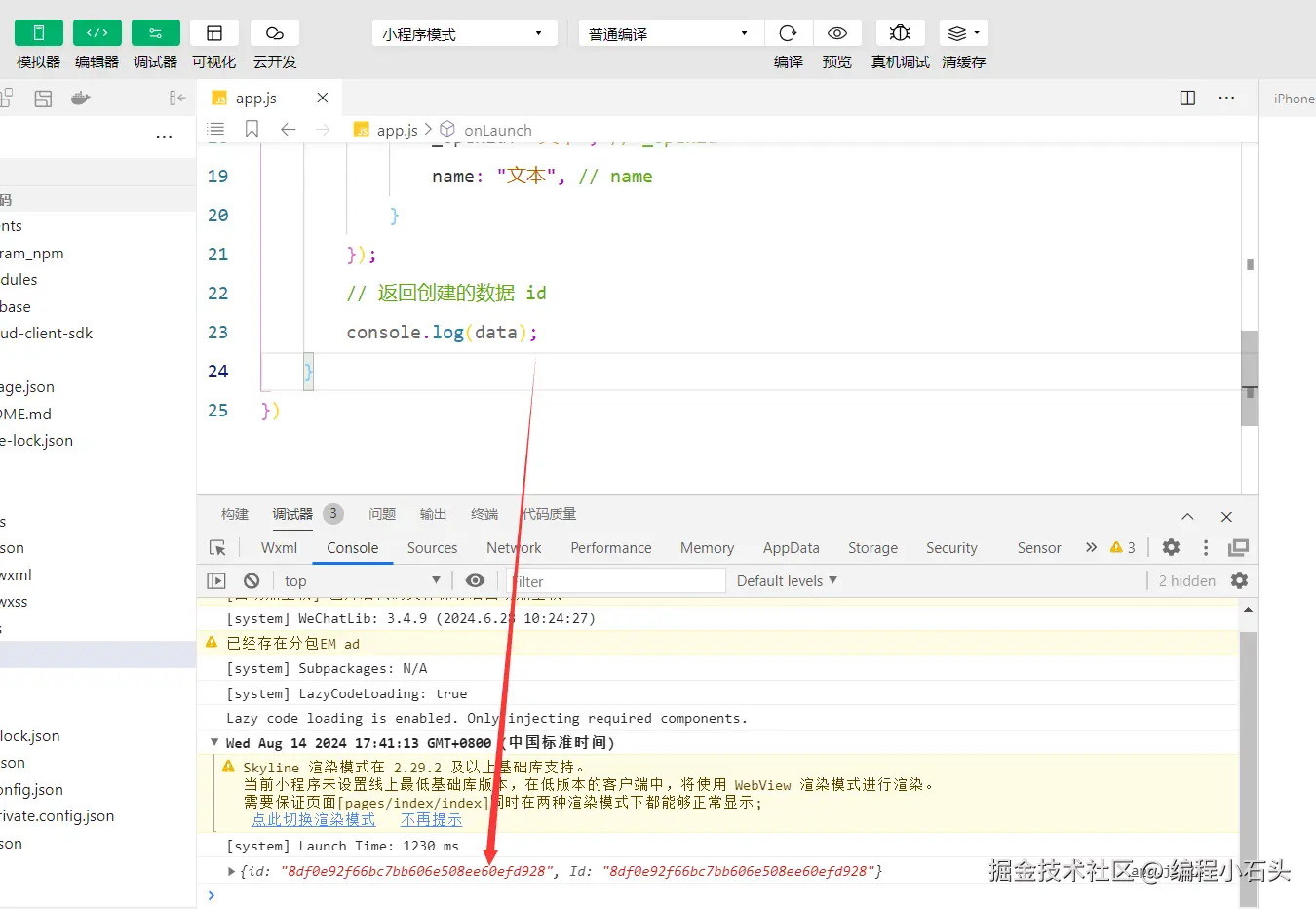Open devtools settings gear
This screenshot has height=909, width=1316.
click(x=1172, y=548)
